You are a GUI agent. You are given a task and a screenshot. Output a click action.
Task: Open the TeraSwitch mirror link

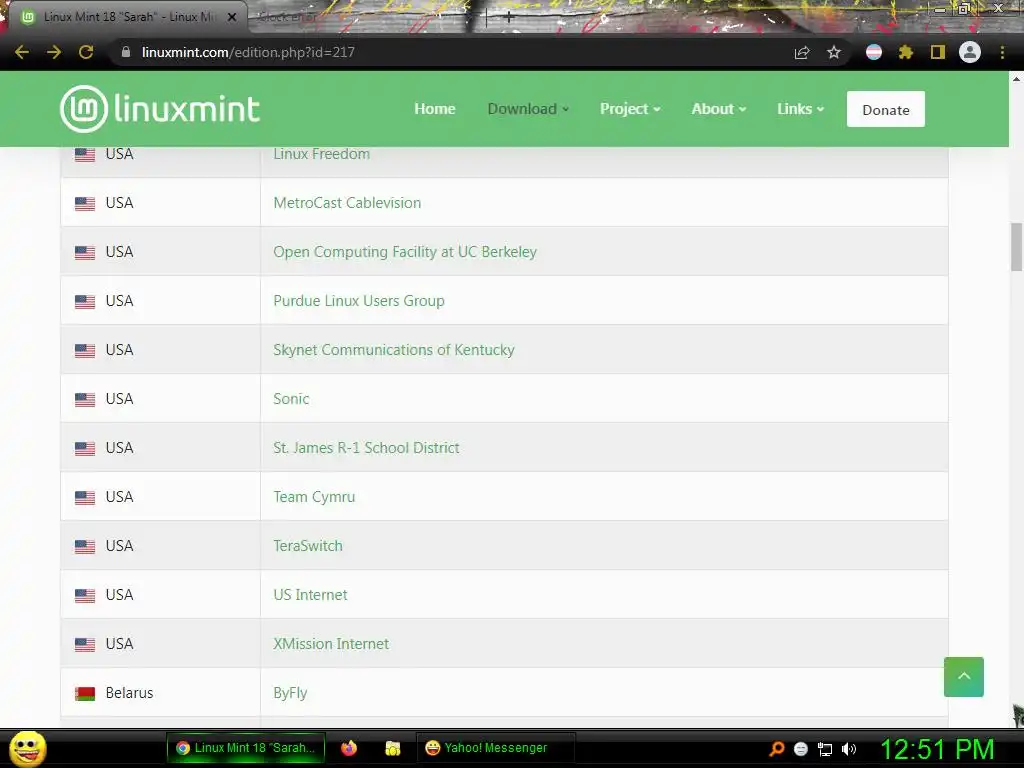(x=308, y=546)
